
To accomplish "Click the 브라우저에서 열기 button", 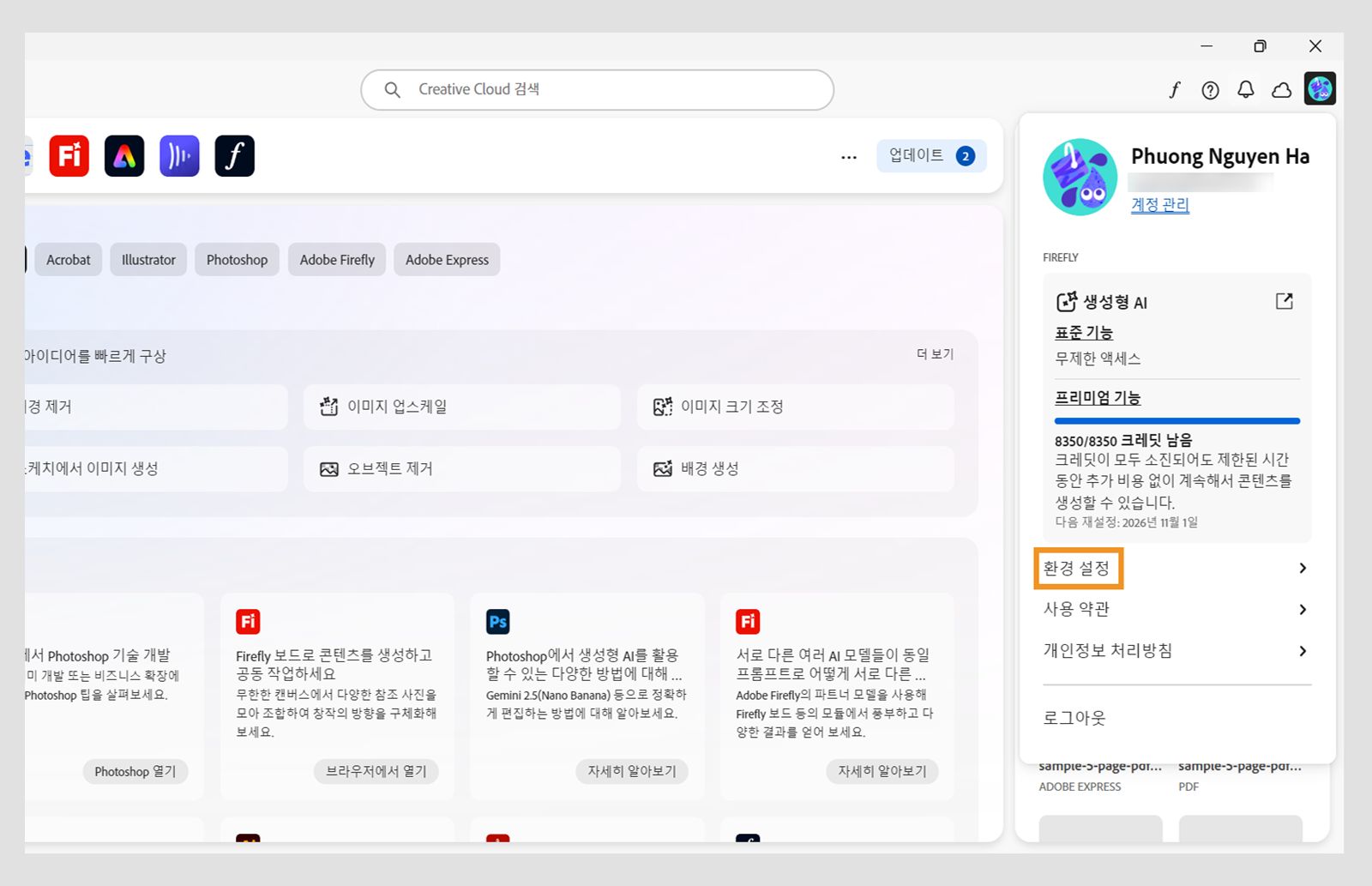I will 376,771.
